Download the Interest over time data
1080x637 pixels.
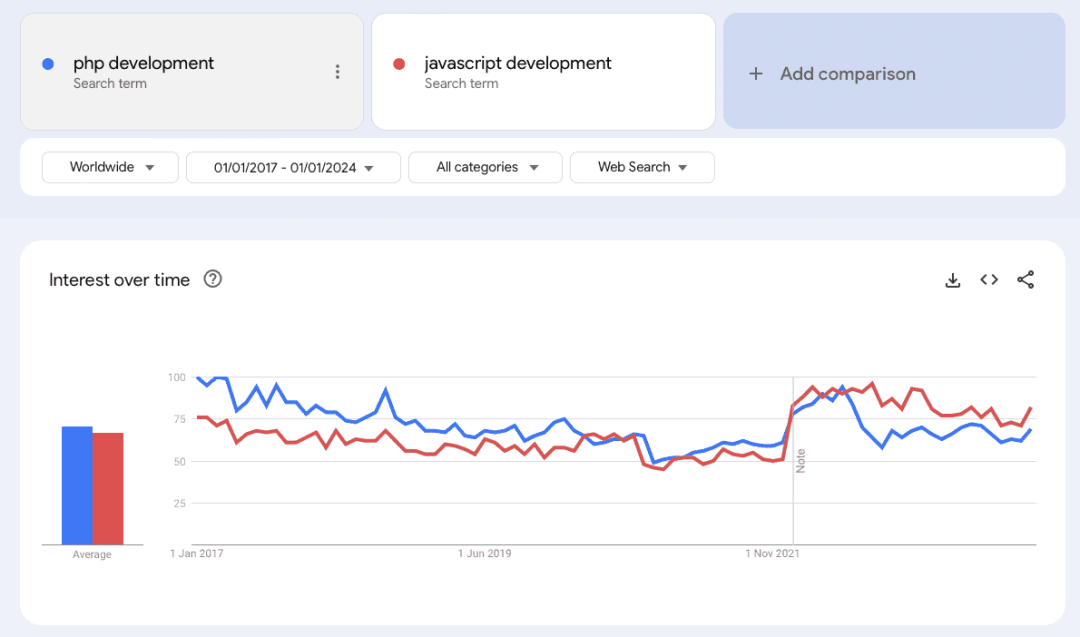(x=952, y=280)
